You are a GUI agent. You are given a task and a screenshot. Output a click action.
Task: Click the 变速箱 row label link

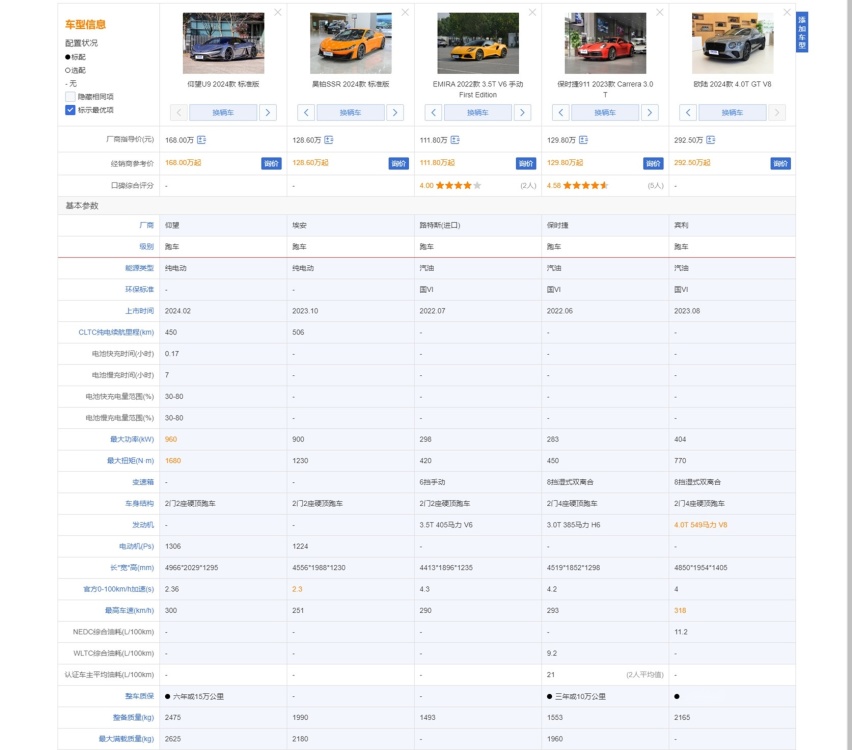(x=143, y=482)
